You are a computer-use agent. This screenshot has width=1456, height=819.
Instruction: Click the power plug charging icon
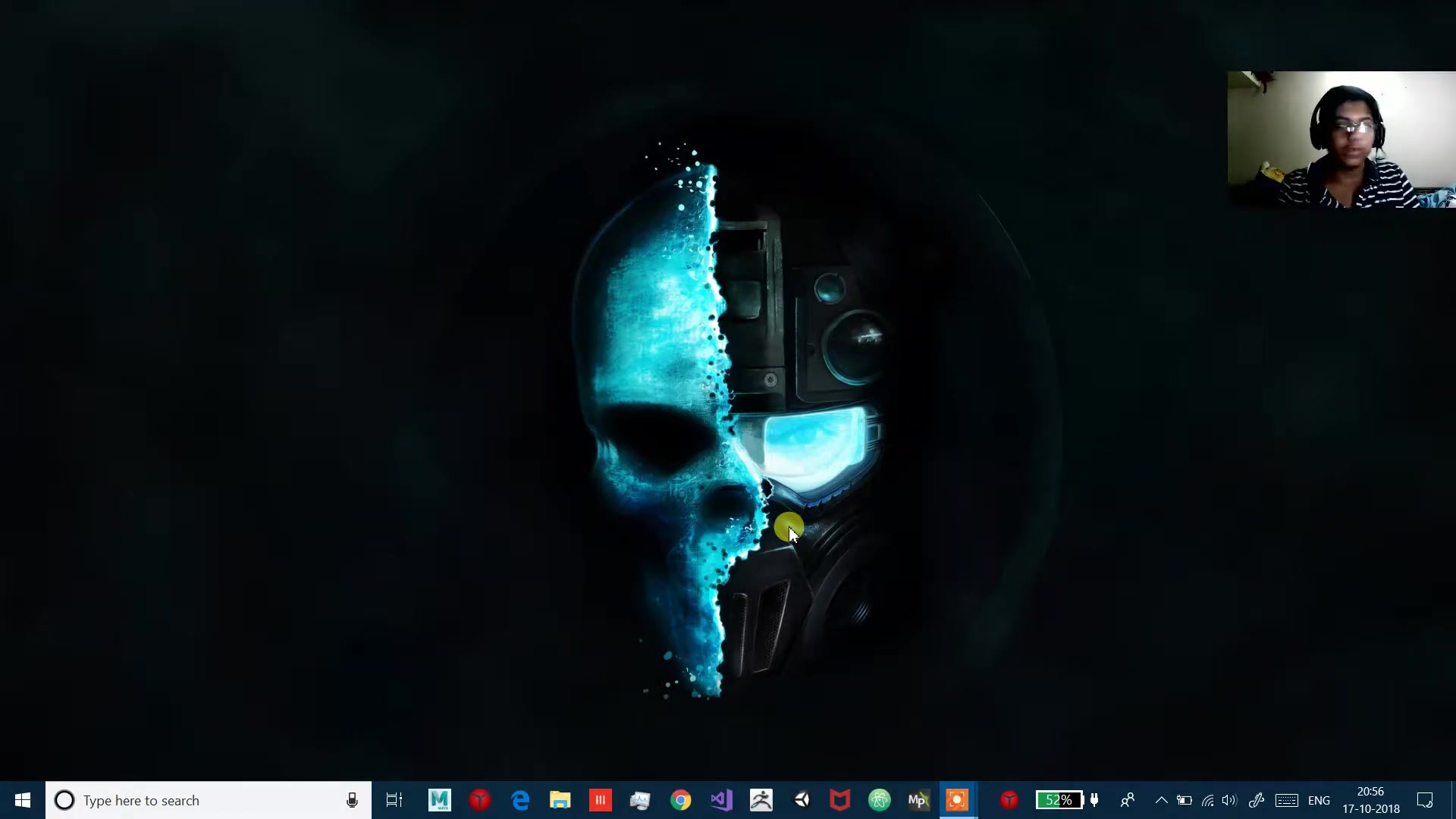coord(1094,800)
